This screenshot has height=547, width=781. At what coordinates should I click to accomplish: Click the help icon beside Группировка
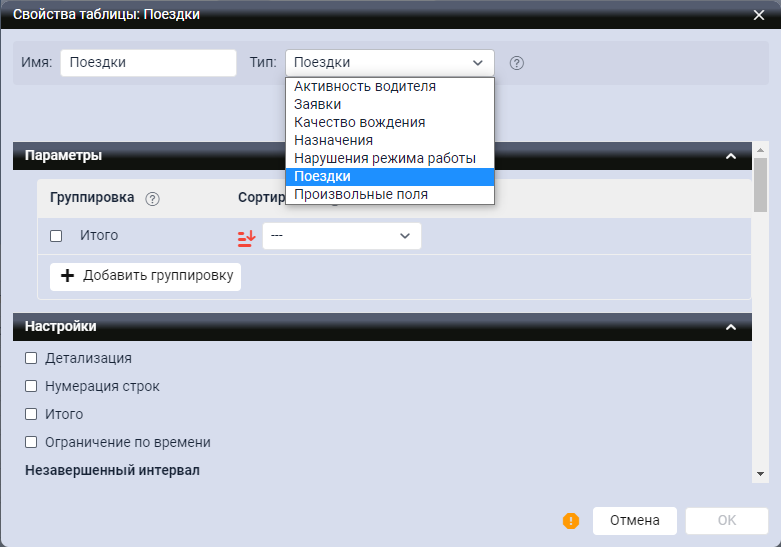coord(153,198)
